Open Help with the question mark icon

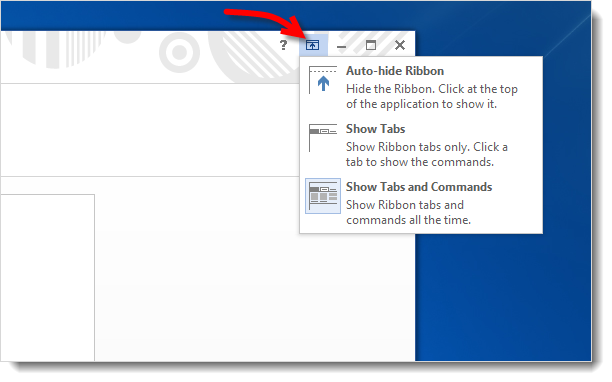click(283, 45)
